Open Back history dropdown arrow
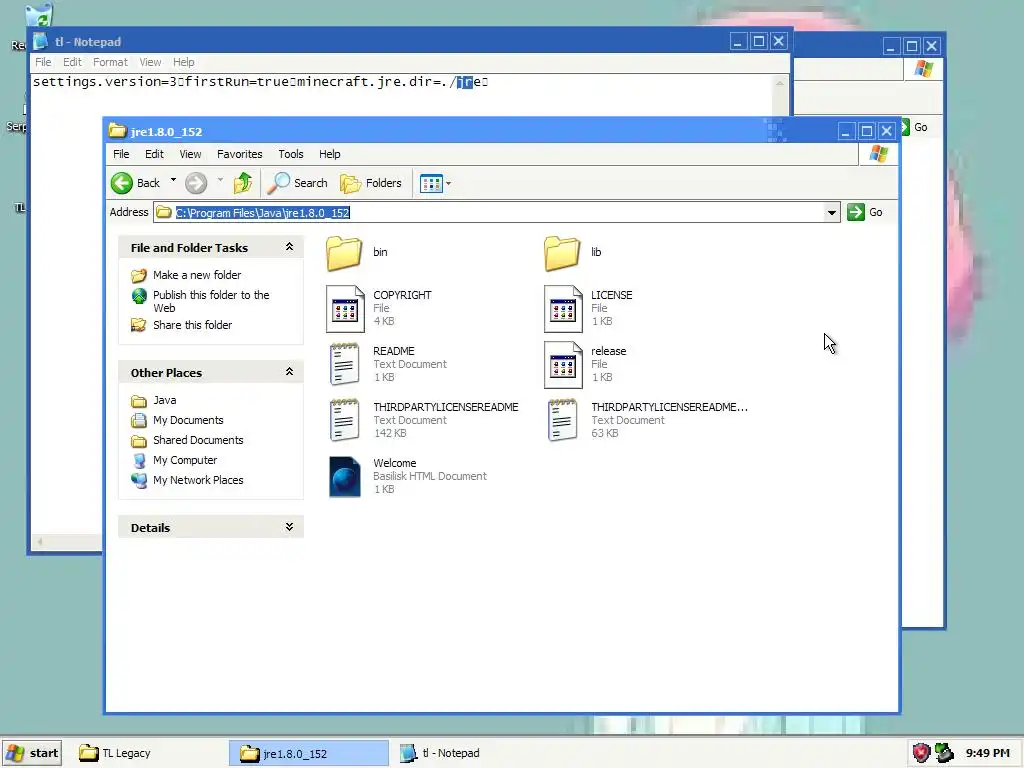This screenshot has width=1024, height=768. click(x=173, y=180)
